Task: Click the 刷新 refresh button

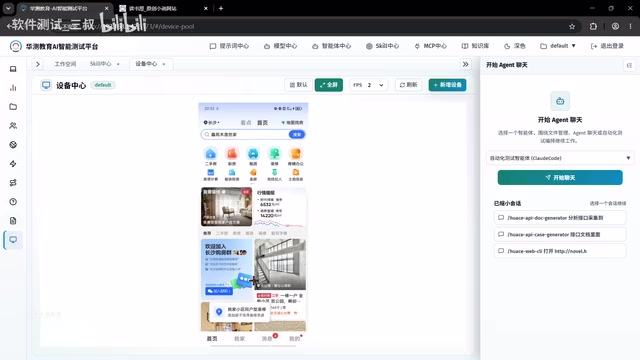Action: pyautogui.click(x=408, y=85)
